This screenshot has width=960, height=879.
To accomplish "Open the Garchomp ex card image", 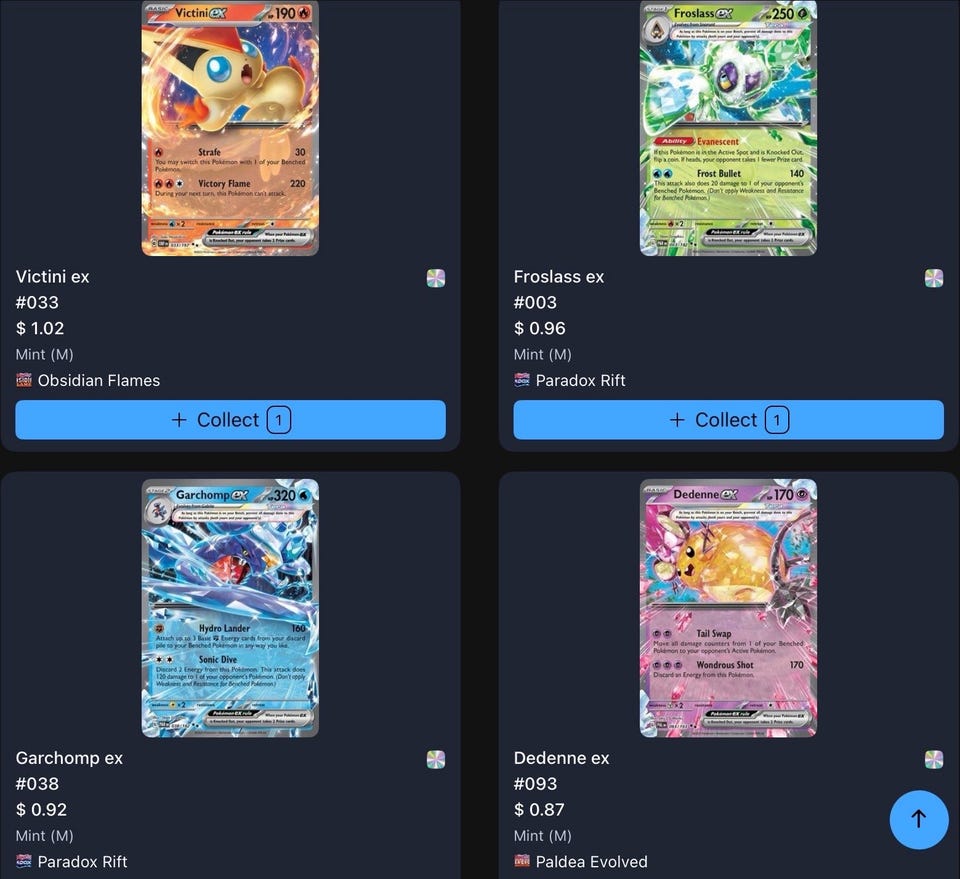I will tap(230, 608).
